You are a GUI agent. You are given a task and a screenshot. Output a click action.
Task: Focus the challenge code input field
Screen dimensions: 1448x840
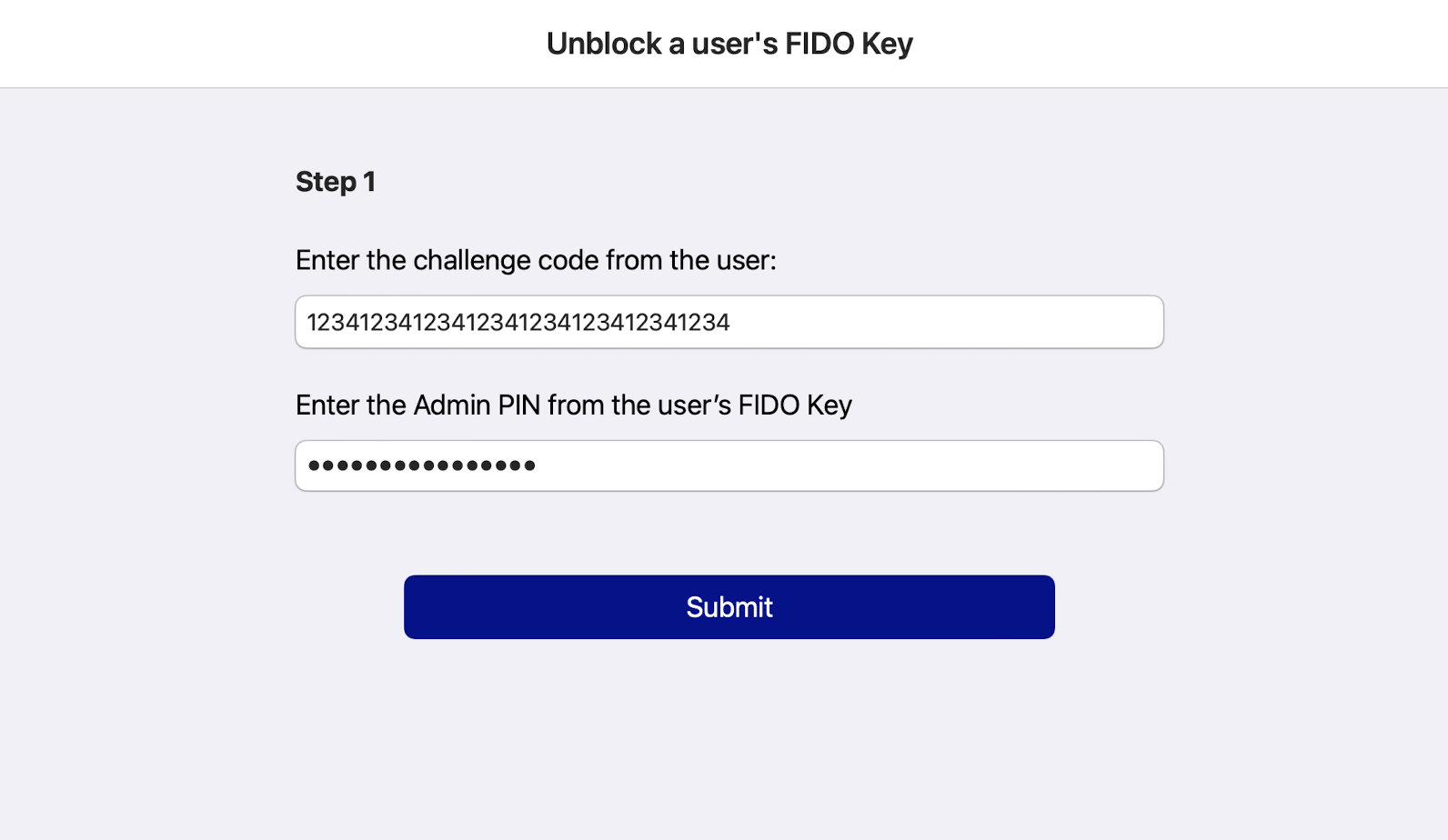(x=729, y=322)
